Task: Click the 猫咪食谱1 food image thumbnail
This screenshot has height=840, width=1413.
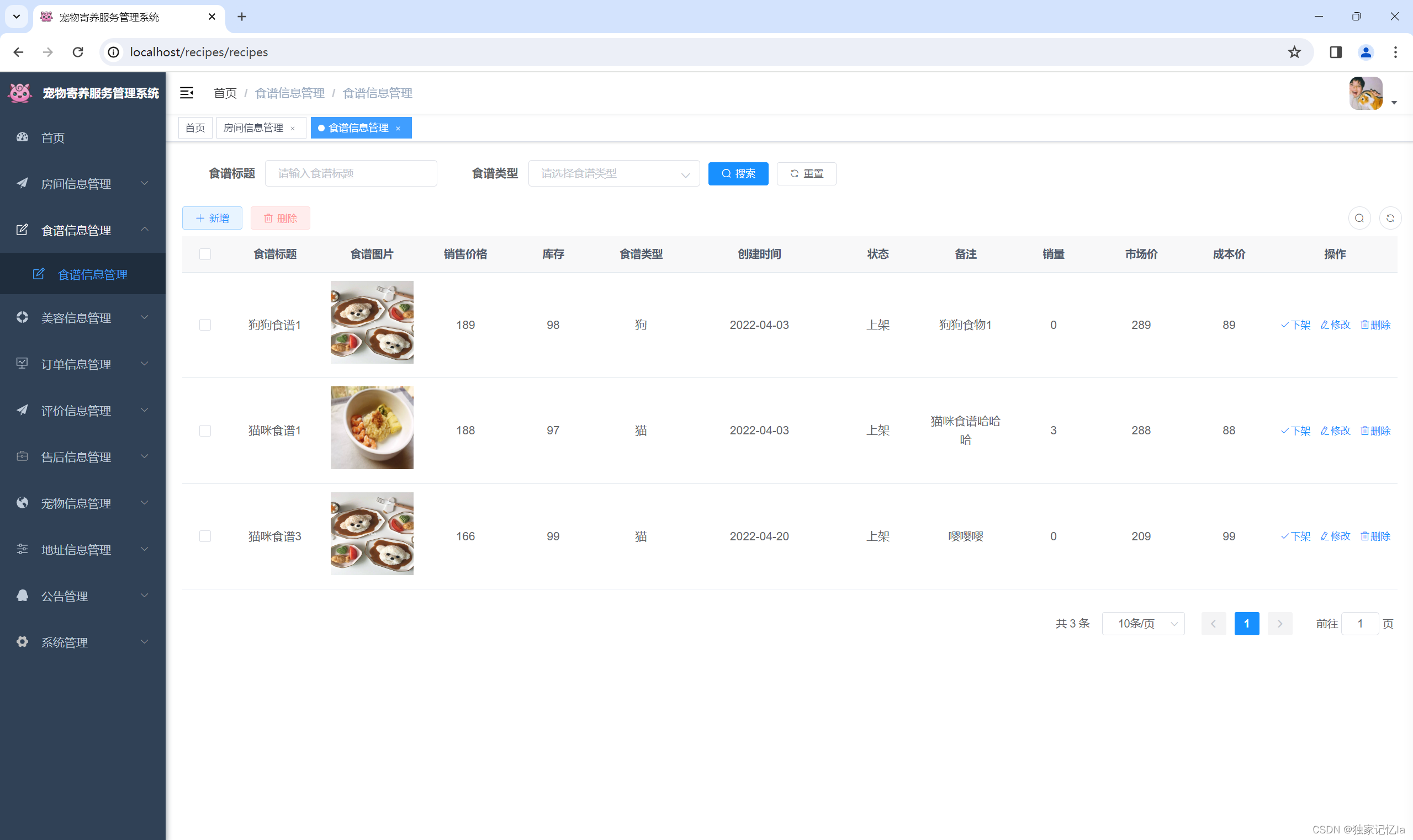Action: tap(372, 428)
